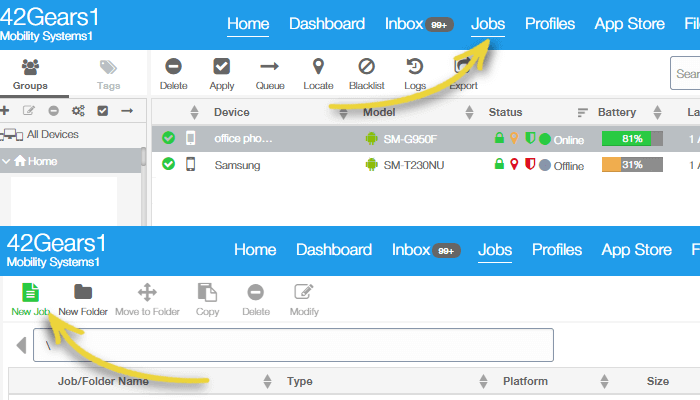700x400 pixels.
Task: Click model SM-G950F cell
Action: pos(410,139)
